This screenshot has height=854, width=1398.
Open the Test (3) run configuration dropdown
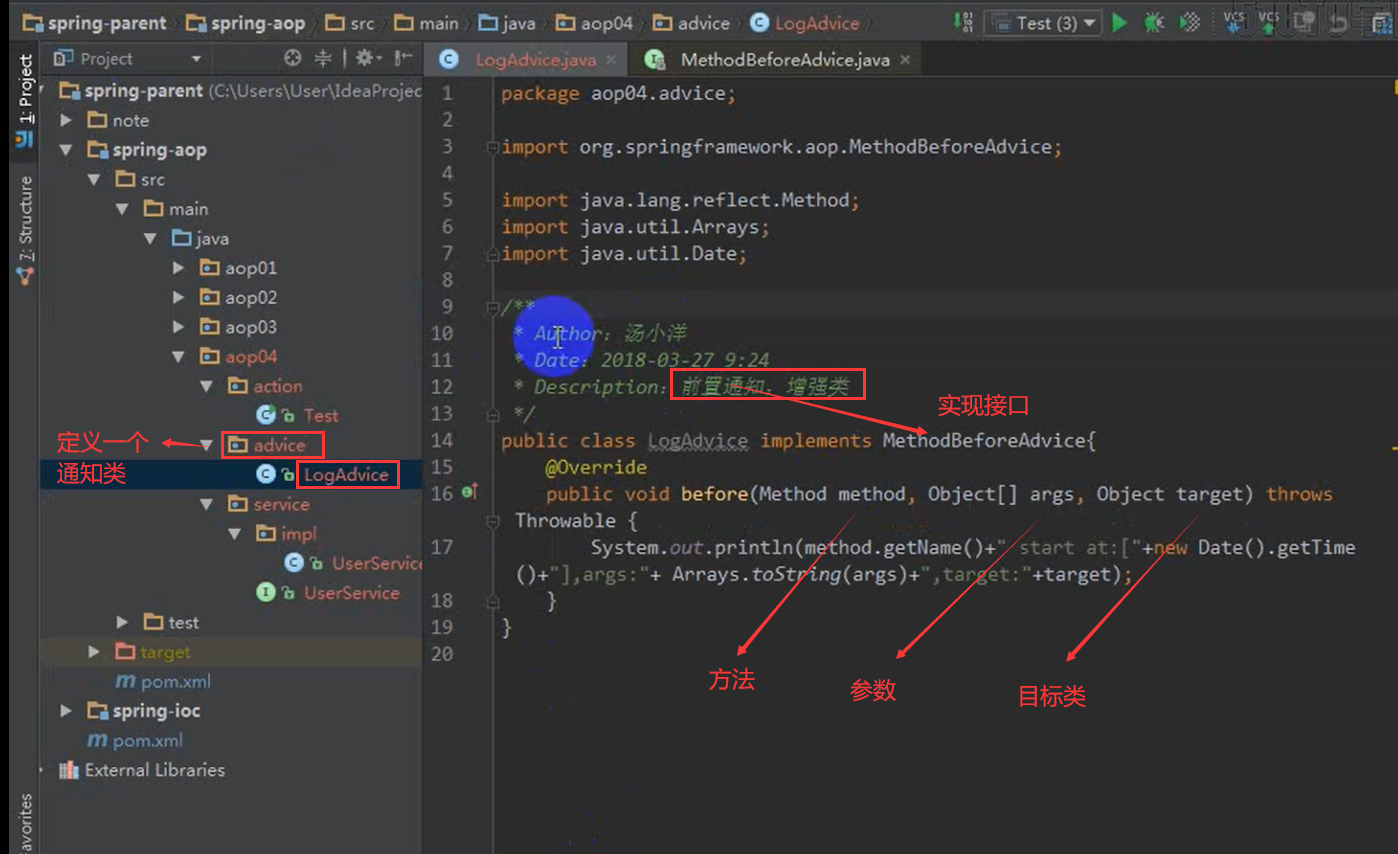pos(1043,22)
